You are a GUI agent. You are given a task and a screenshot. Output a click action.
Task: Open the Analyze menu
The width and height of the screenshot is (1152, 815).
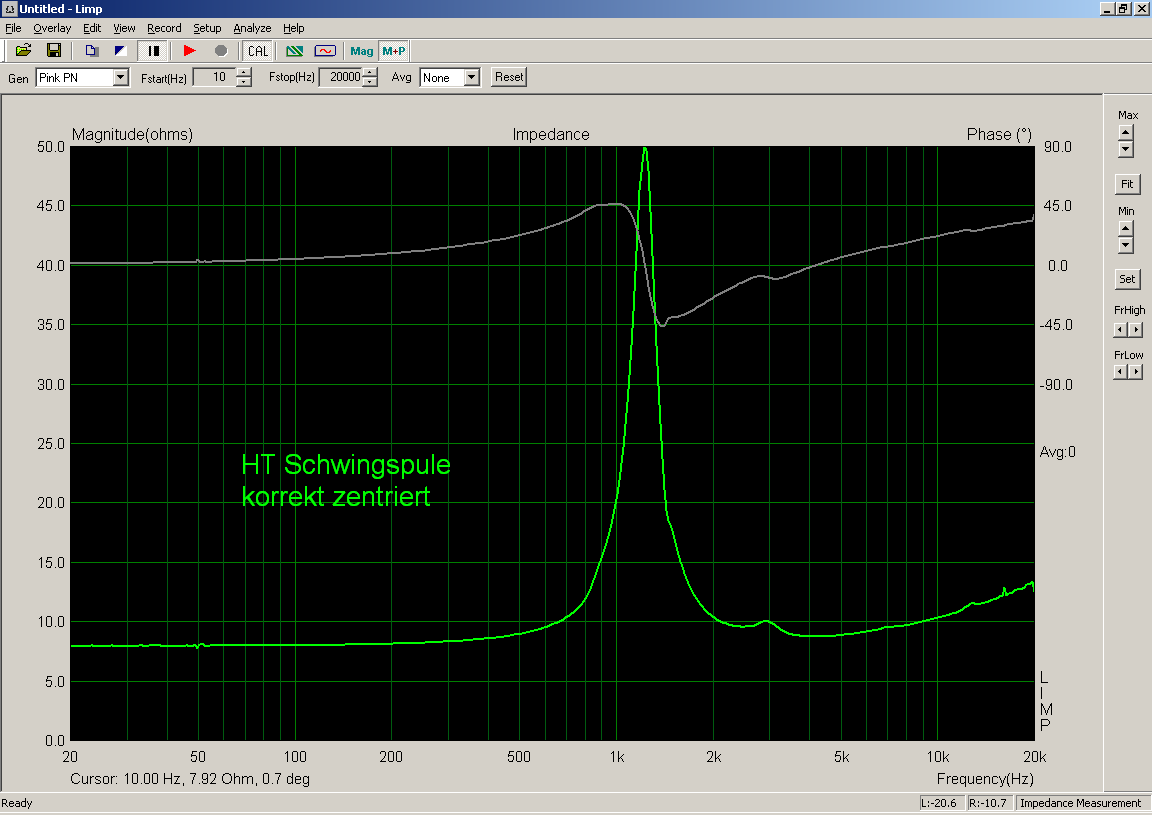252,28
